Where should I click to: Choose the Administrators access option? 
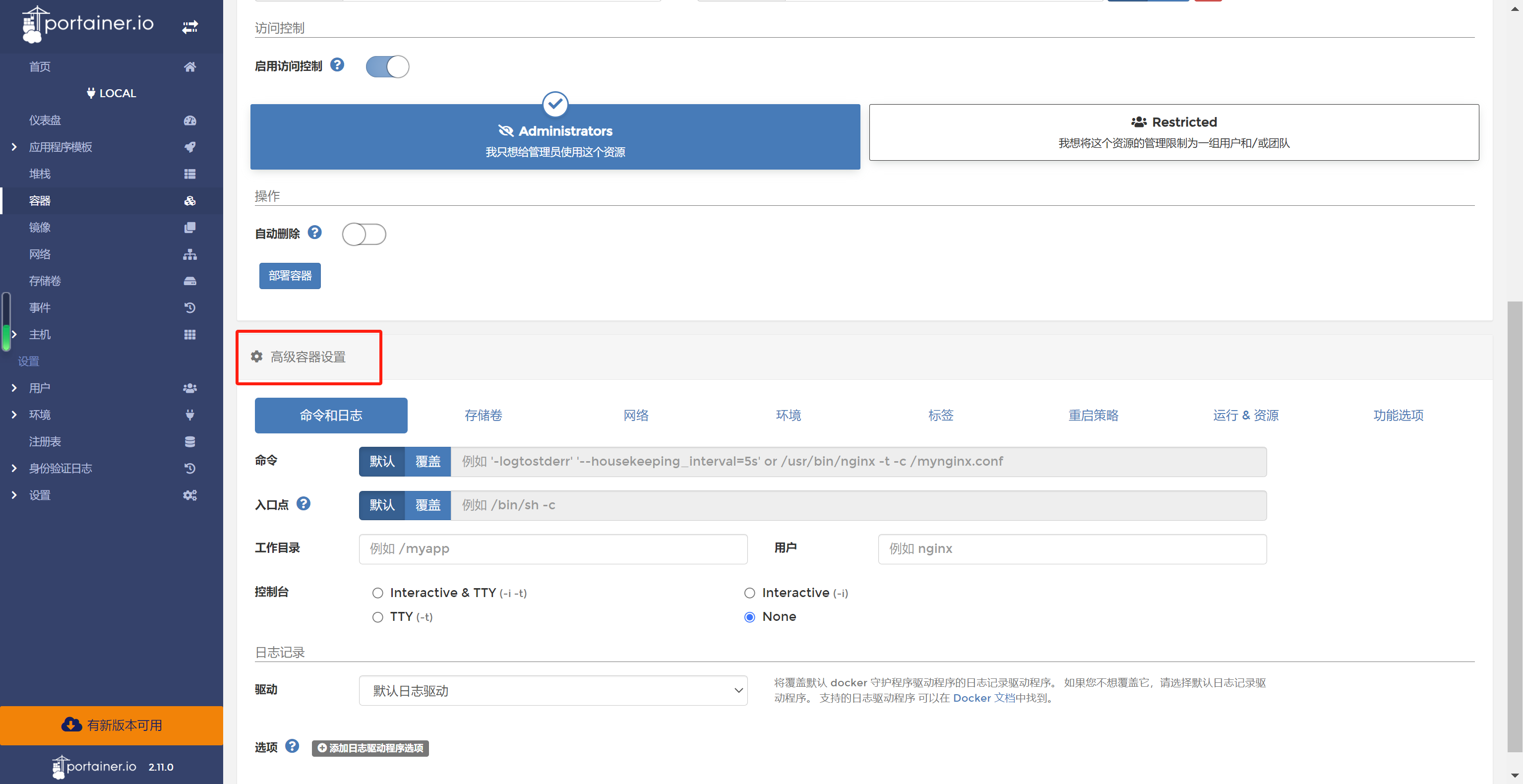tap(555, 137)
